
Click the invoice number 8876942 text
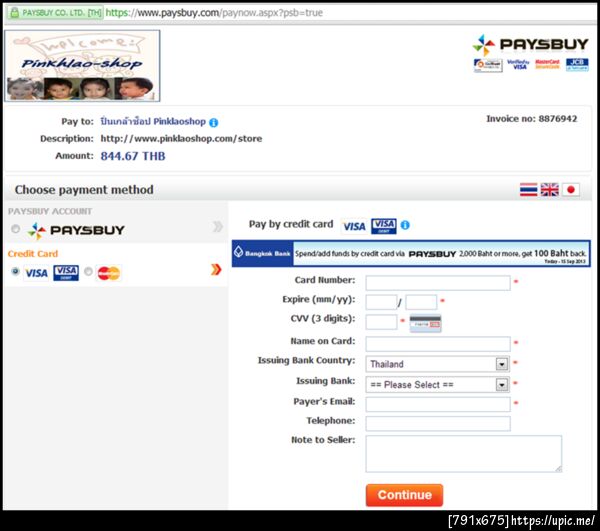[x=532, y=119]
